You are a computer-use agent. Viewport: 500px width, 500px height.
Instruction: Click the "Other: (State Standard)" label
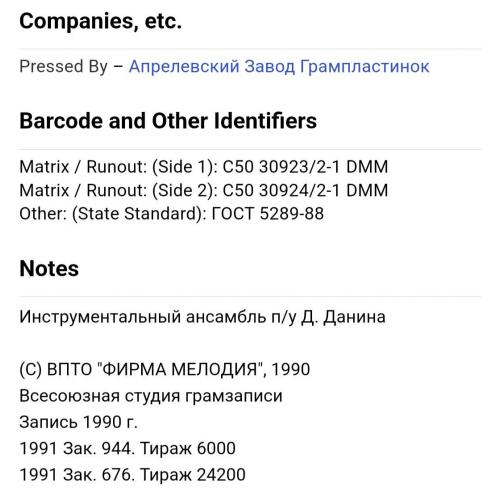(x=113, y=214)
